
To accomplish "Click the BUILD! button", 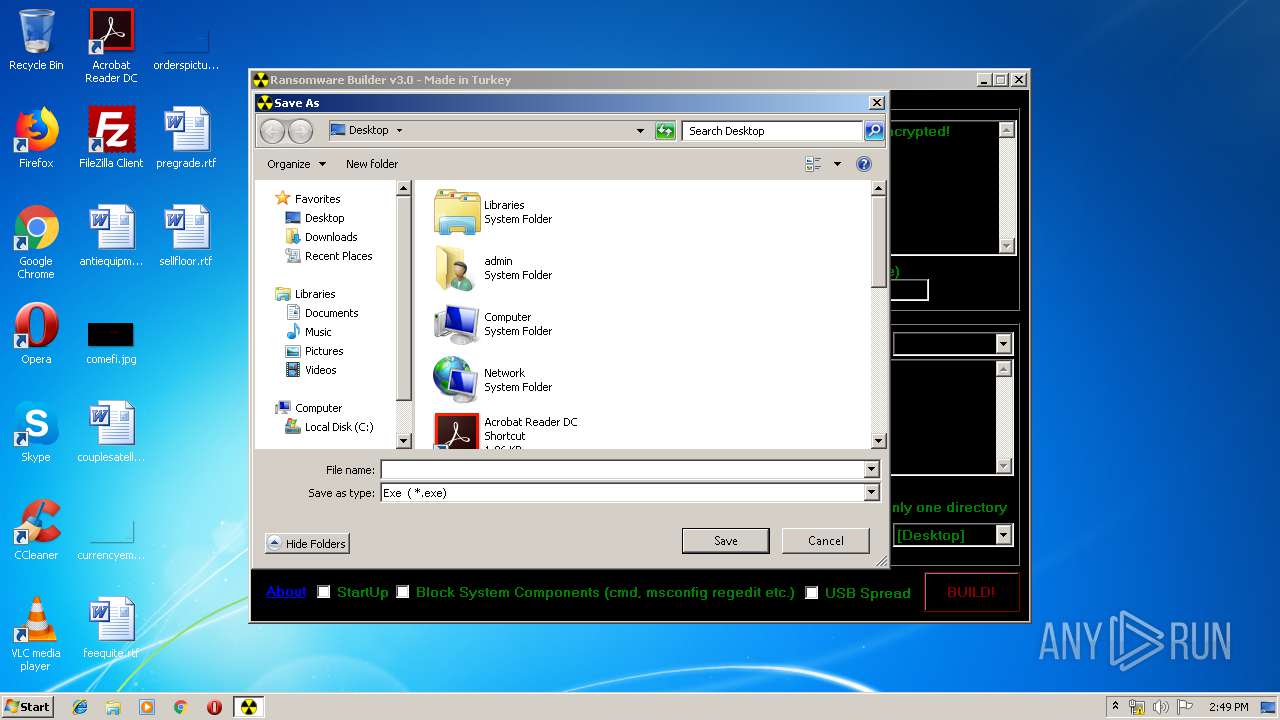I will 972,592.
